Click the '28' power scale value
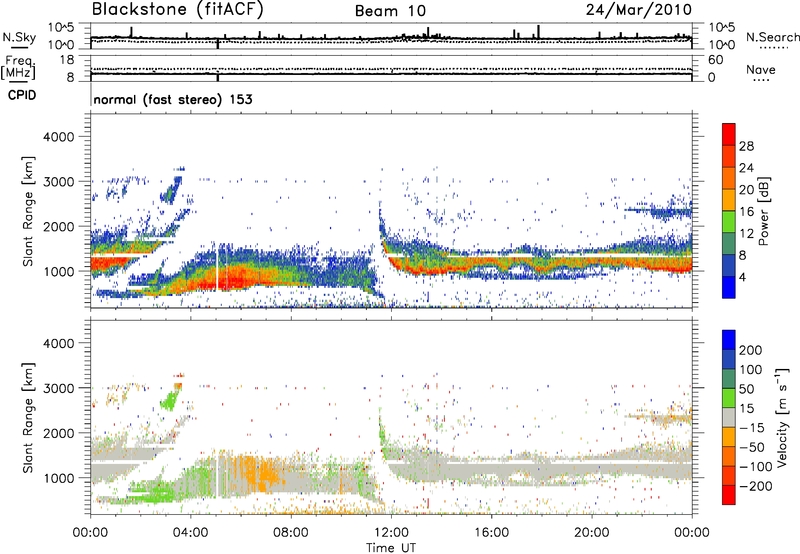This screenshot has height=554, width=800. pyautogui.click(x=746, y=146)
